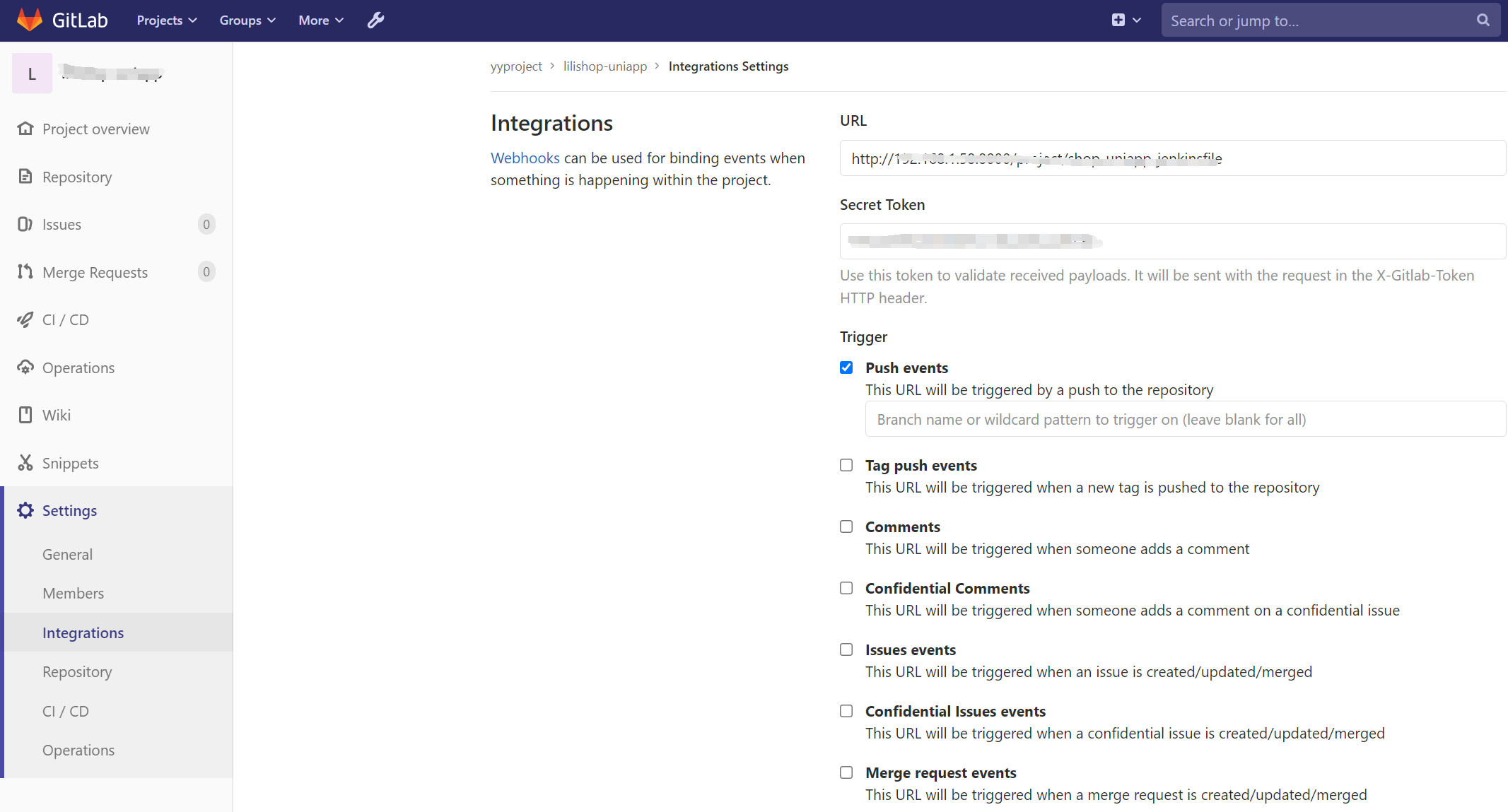Open CI / CD under Settings
The width and height of the screenshot is (1508, 812).
pos(66,711)
